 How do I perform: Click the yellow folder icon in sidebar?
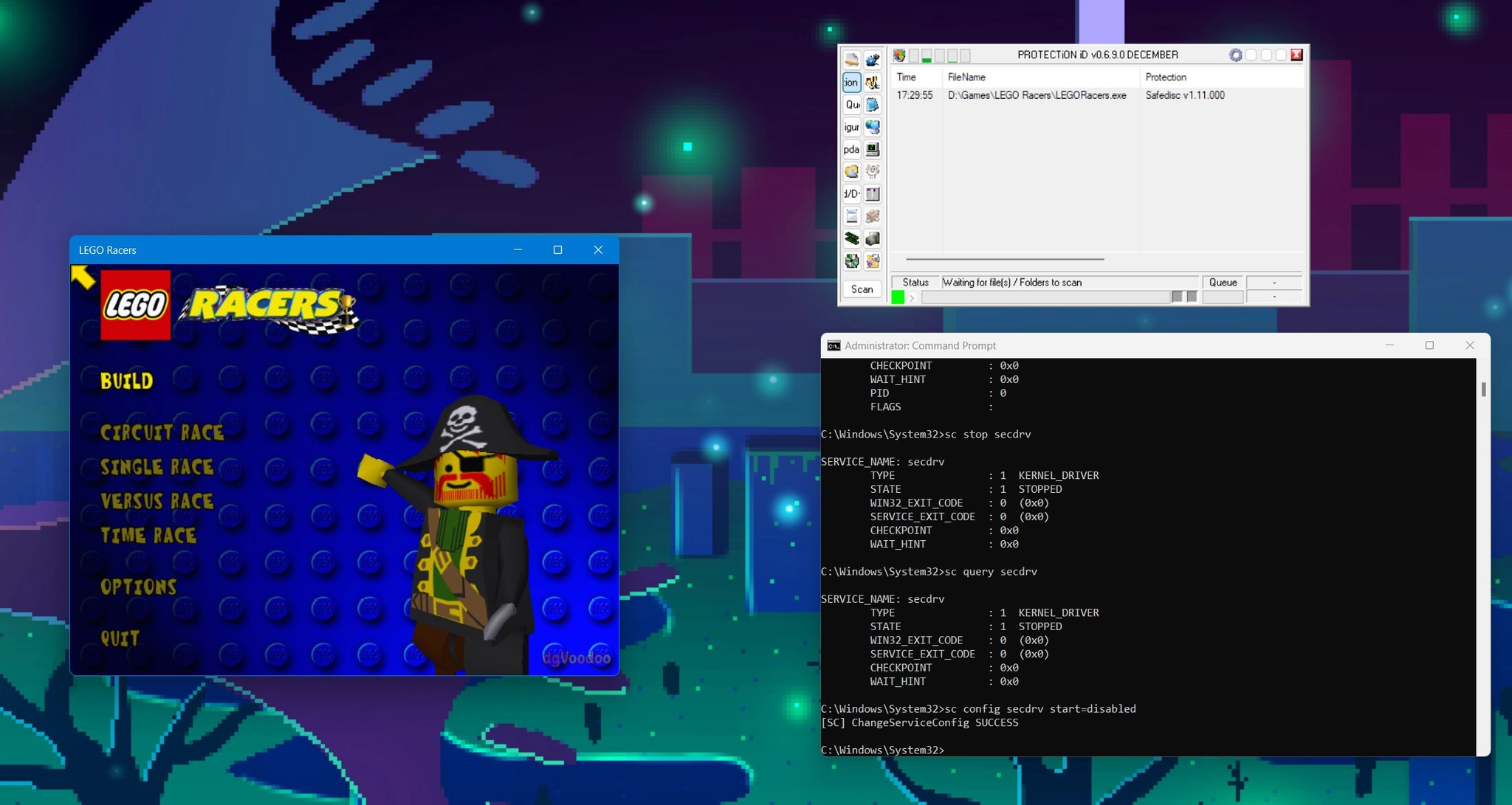click(x=852, y=171)
